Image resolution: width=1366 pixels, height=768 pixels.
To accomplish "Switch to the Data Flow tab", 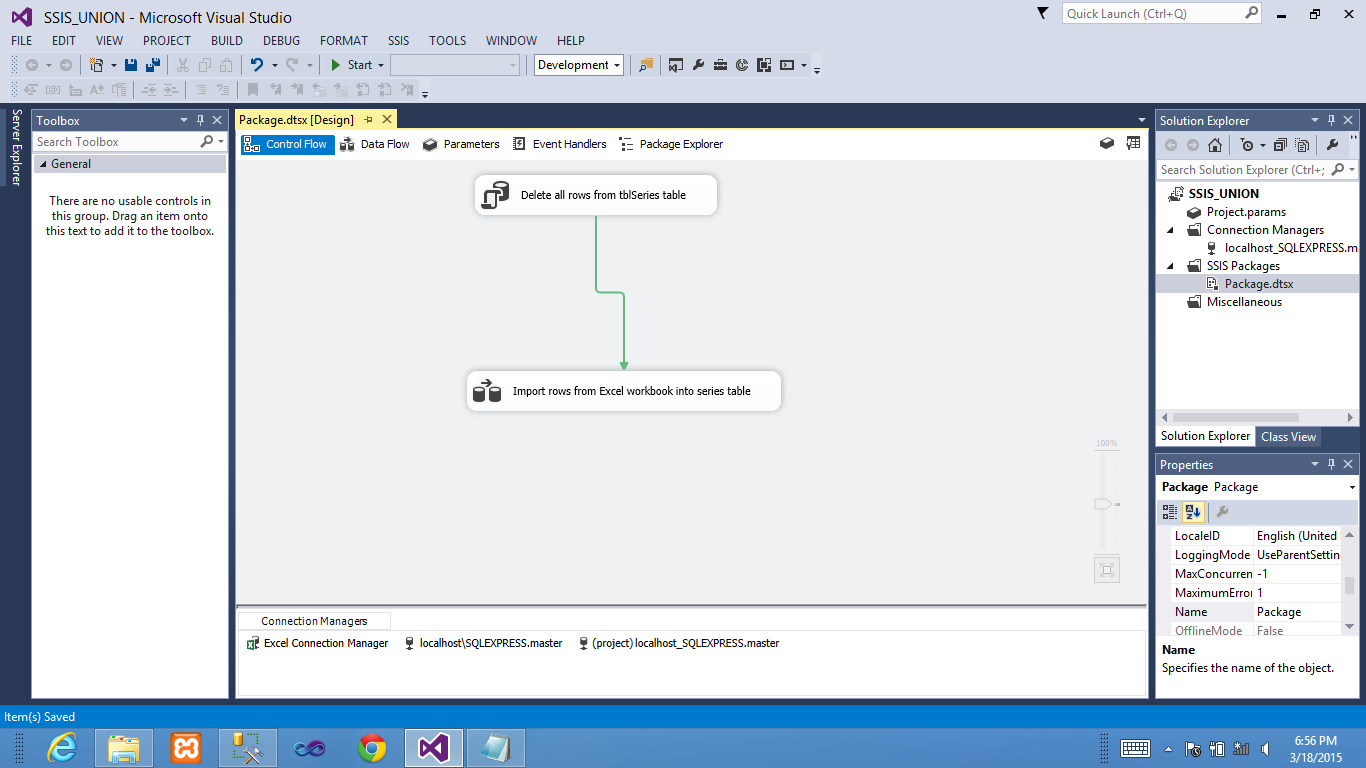I will (x=375, y=144).
